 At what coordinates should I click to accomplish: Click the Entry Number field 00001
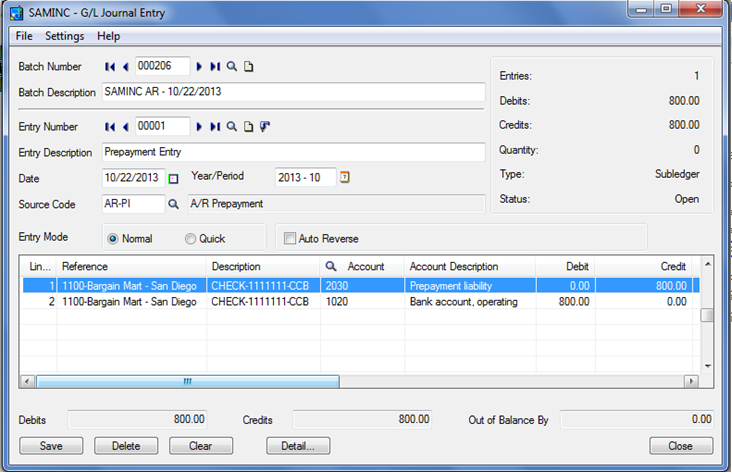[x=162, y=126]
